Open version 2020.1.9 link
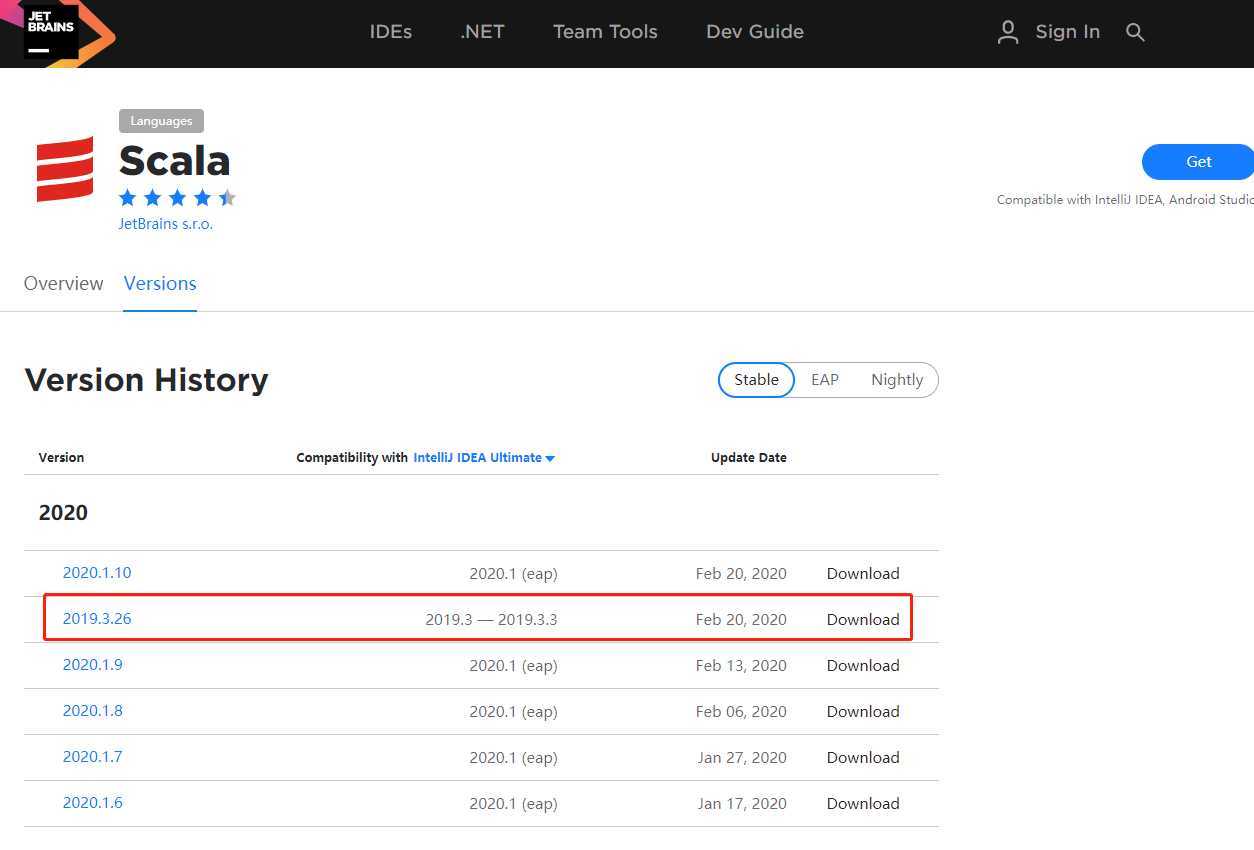 pyautogui.click(x=93, y=665)
